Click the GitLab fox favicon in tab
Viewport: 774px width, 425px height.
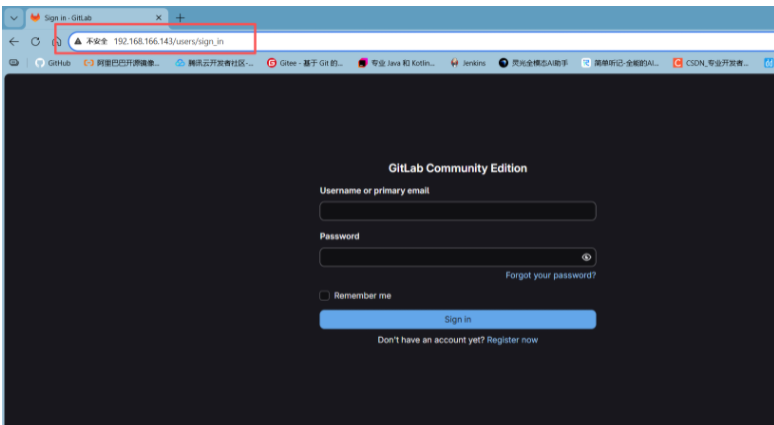click(x=35, y=18)
